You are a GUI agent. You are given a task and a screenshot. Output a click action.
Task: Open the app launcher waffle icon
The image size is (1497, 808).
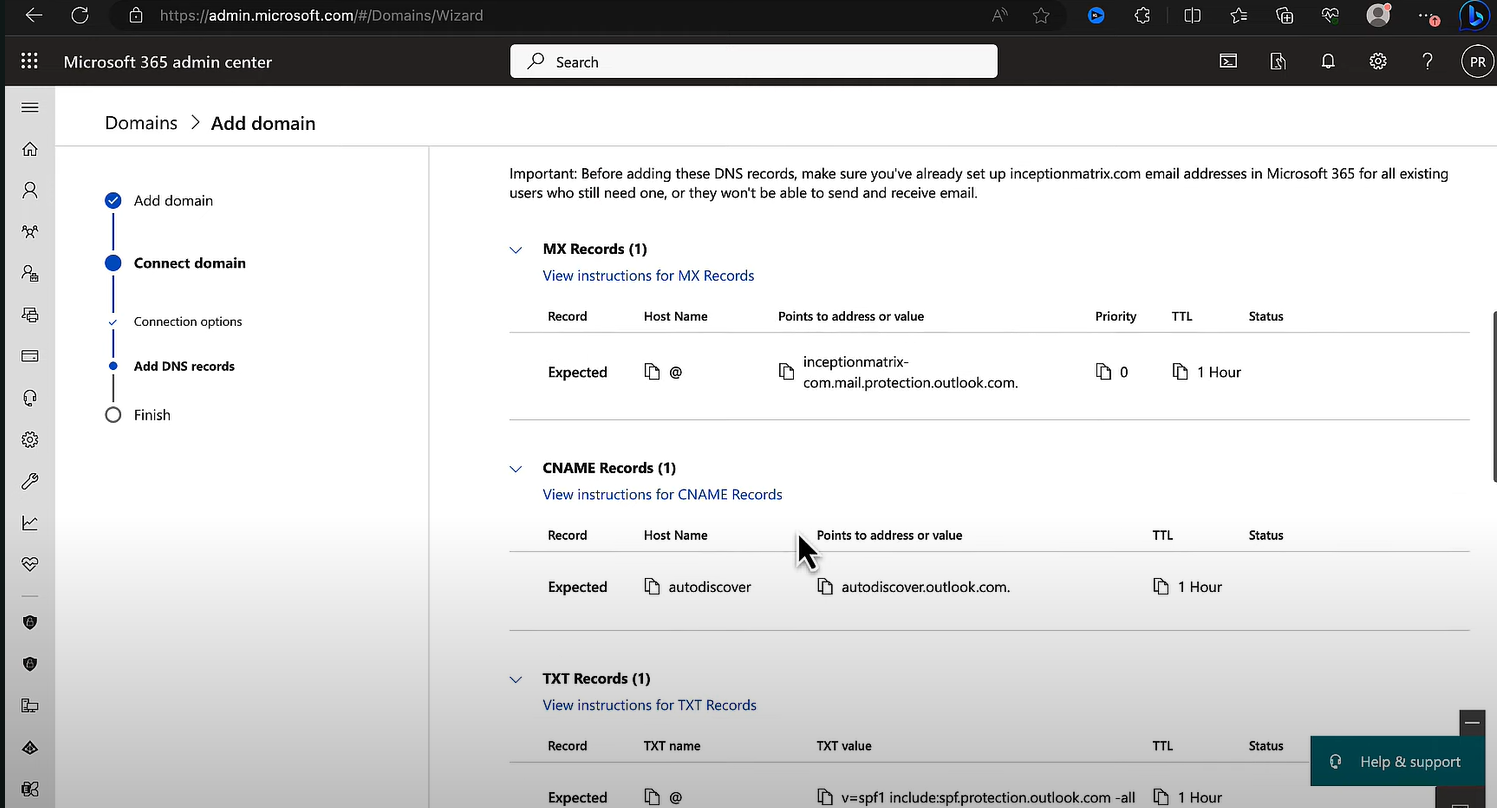coord(29,62)
